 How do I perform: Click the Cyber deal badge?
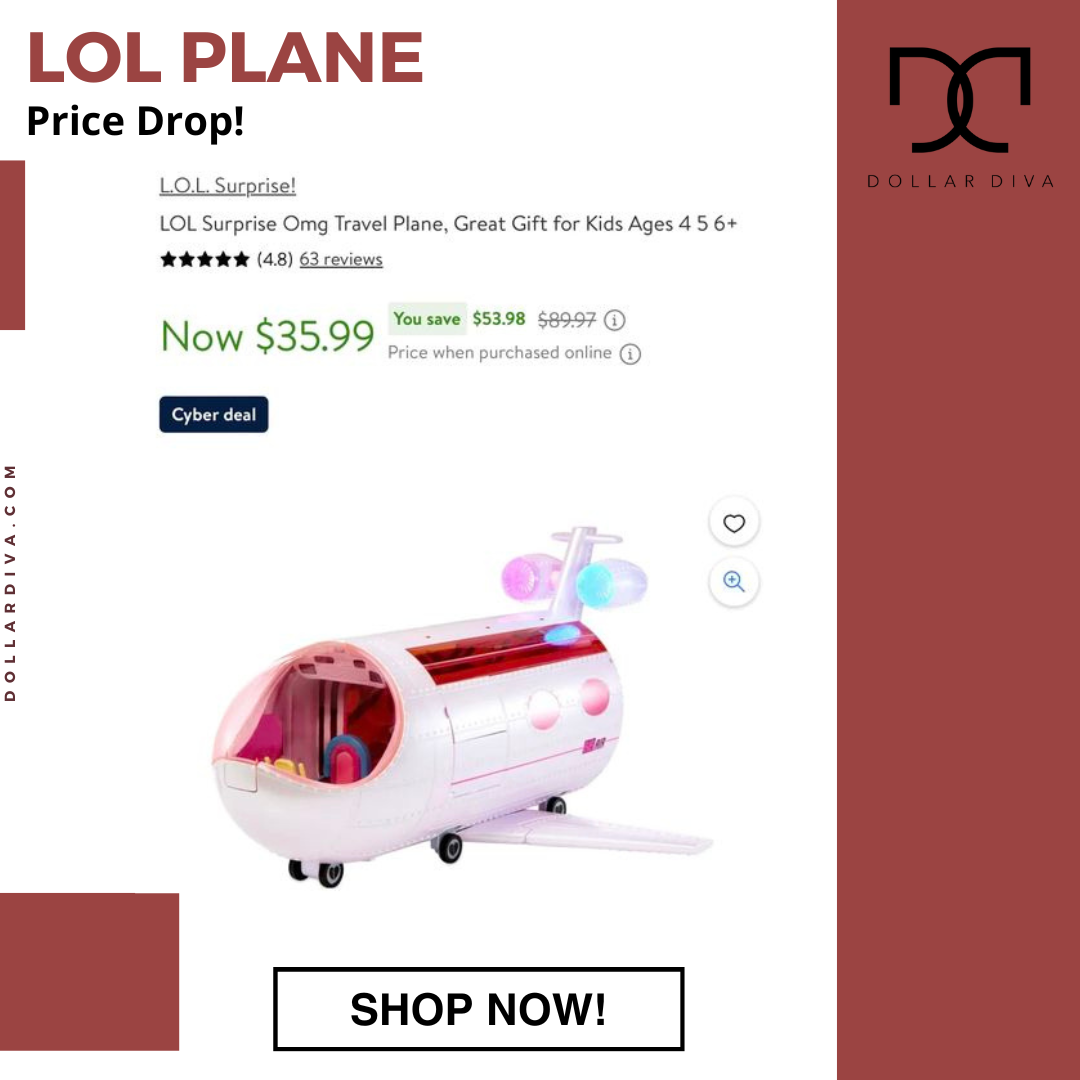point(214,415)
